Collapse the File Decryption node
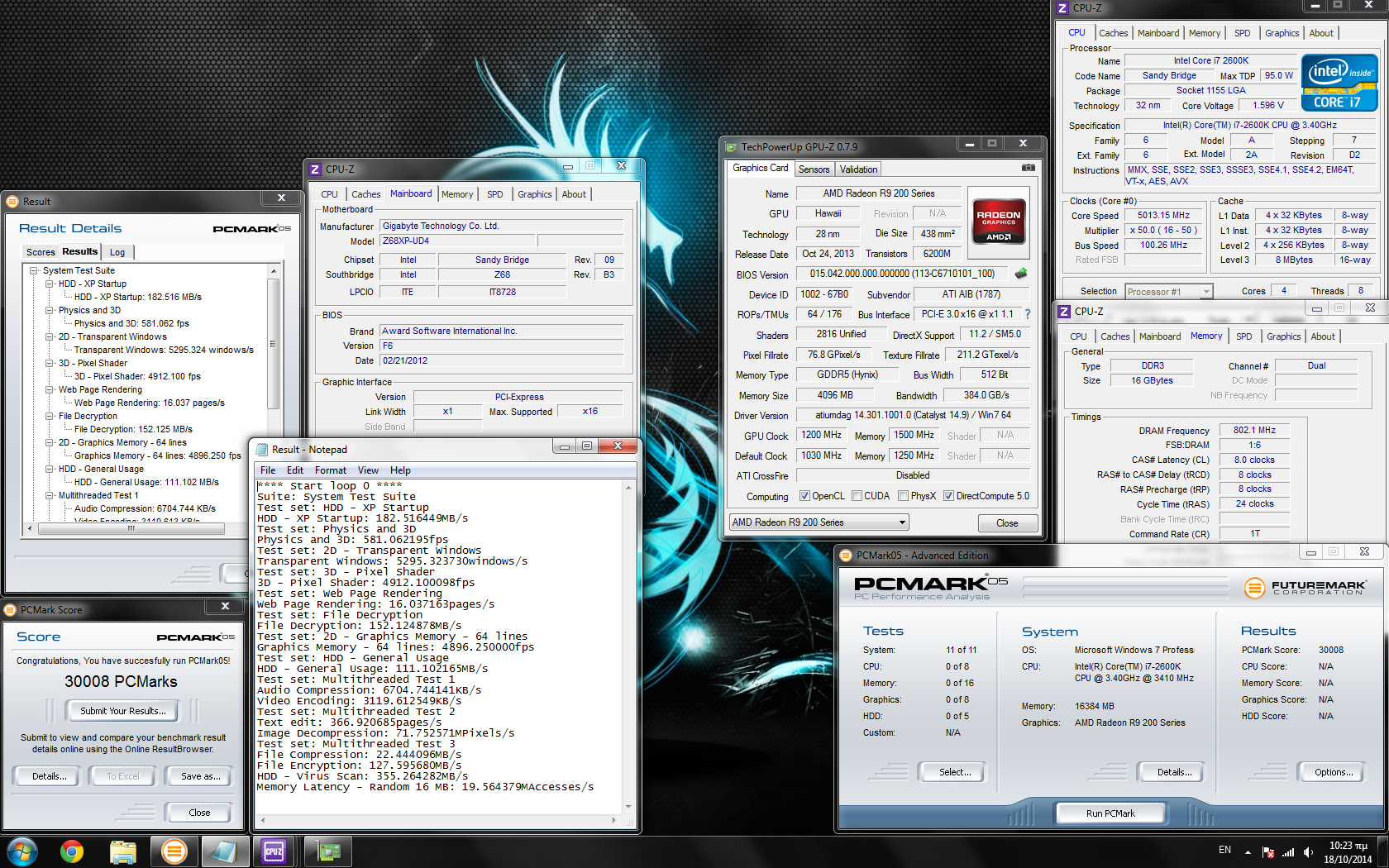1389x868 pixels. point(50,416)
